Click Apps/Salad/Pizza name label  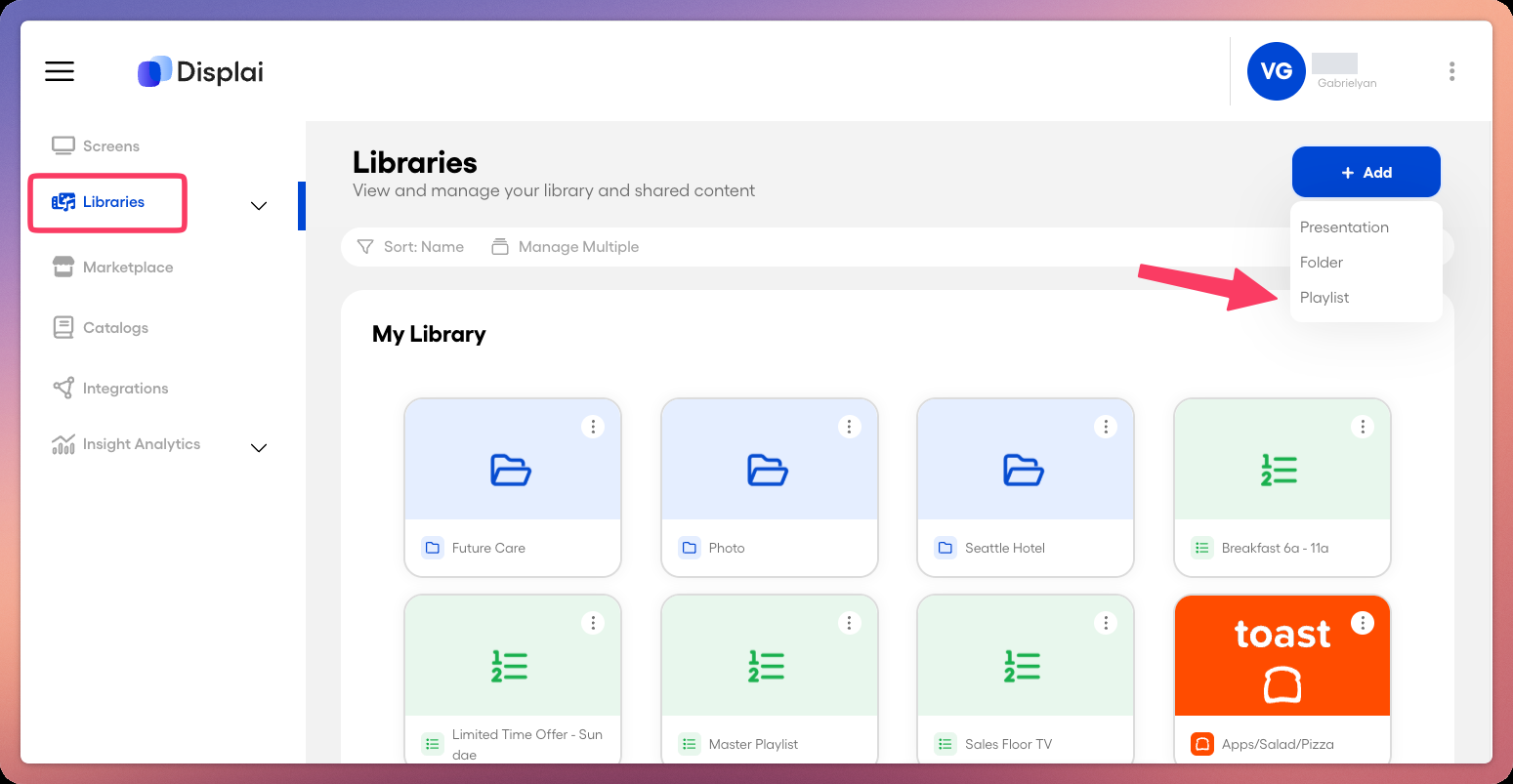[1278, 745]
